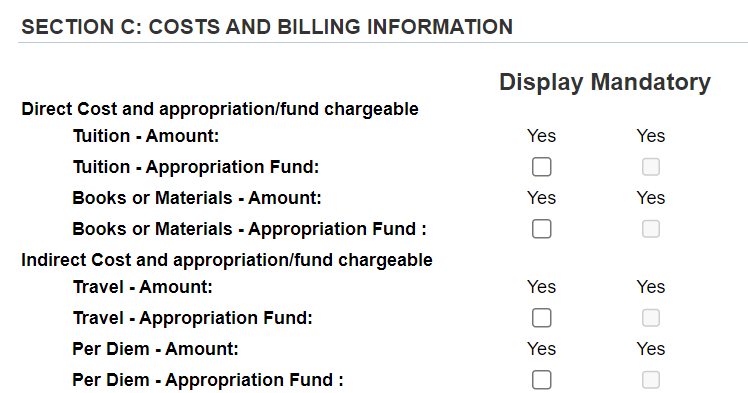Check Mandatory box for Tuition - Appropriation Fund
The width and height of the screenshot is (748, 393).
pyautogui.click(x=651, y=167)
